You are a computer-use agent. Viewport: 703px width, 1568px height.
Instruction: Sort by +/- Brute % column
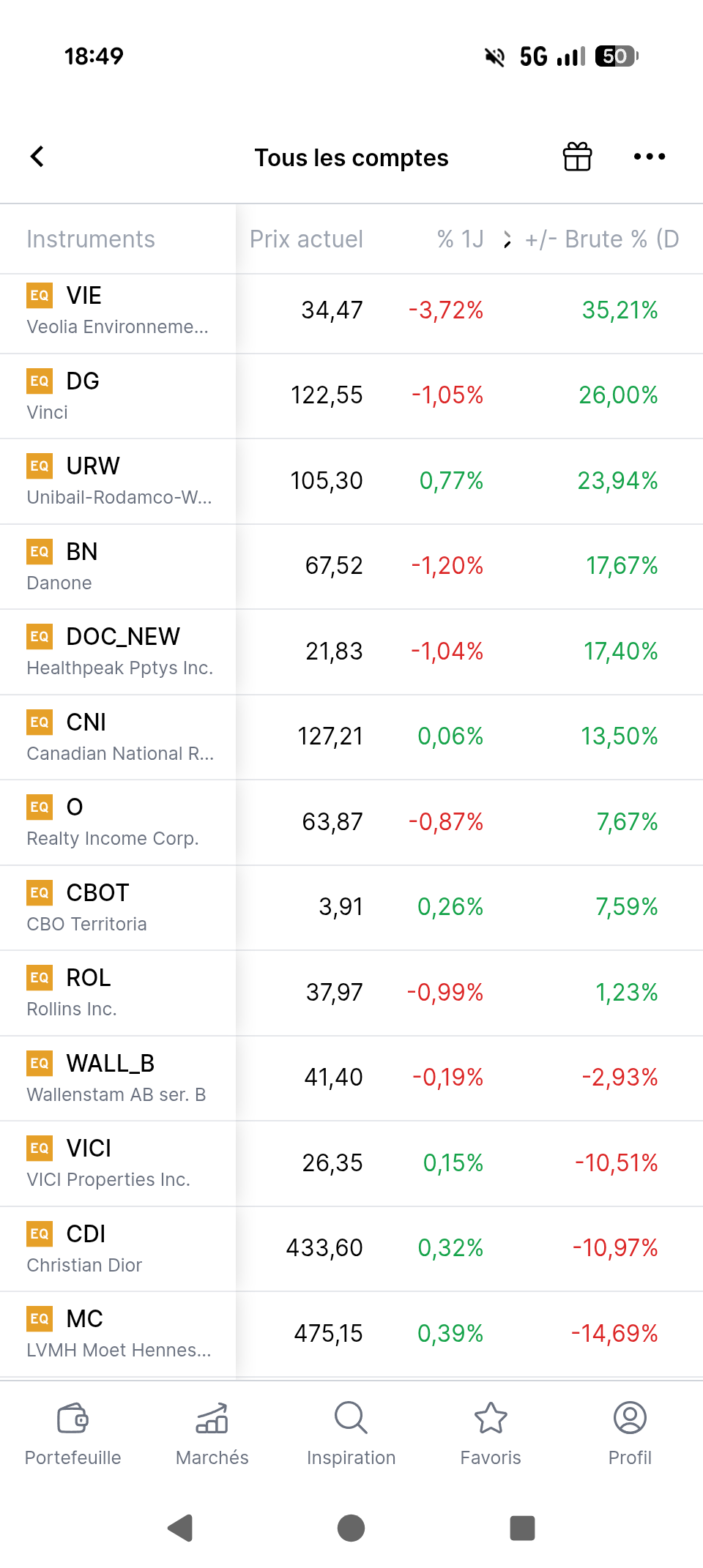point(602,239)
